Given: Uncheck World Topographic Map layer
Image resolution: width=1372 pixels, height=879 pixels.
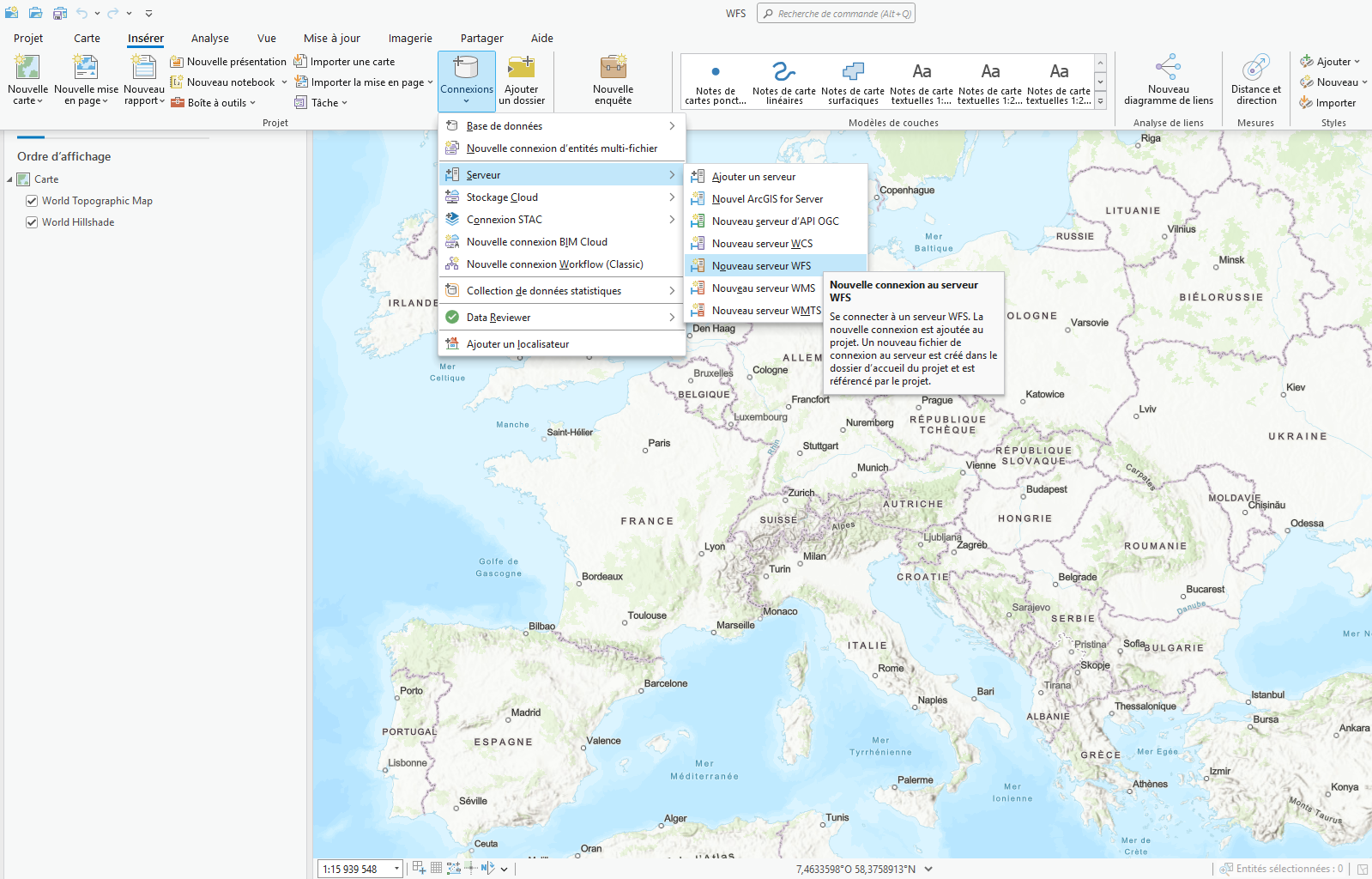Looking at the screenshot, I should point(32,201).
